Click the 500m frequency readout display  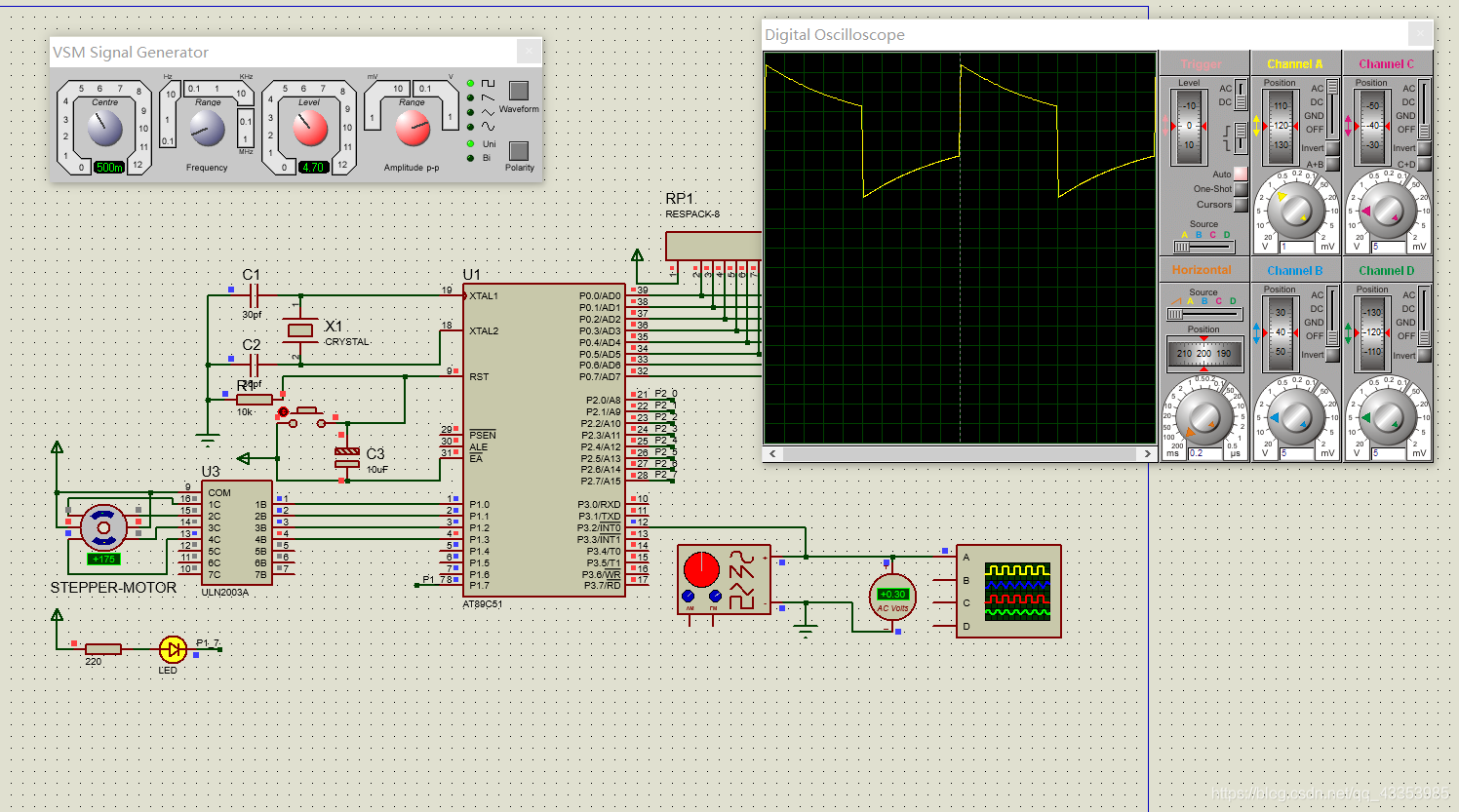pyautogui.click(x=109, y=167)
